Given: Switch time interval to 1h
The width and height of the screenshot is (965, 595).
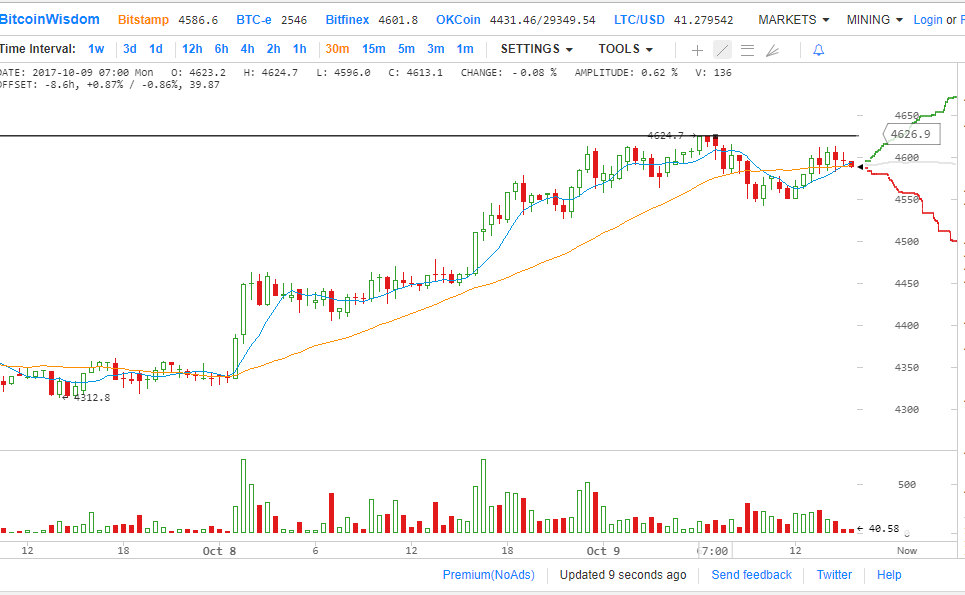Looking at the screenshot, I should coord(299,49).
